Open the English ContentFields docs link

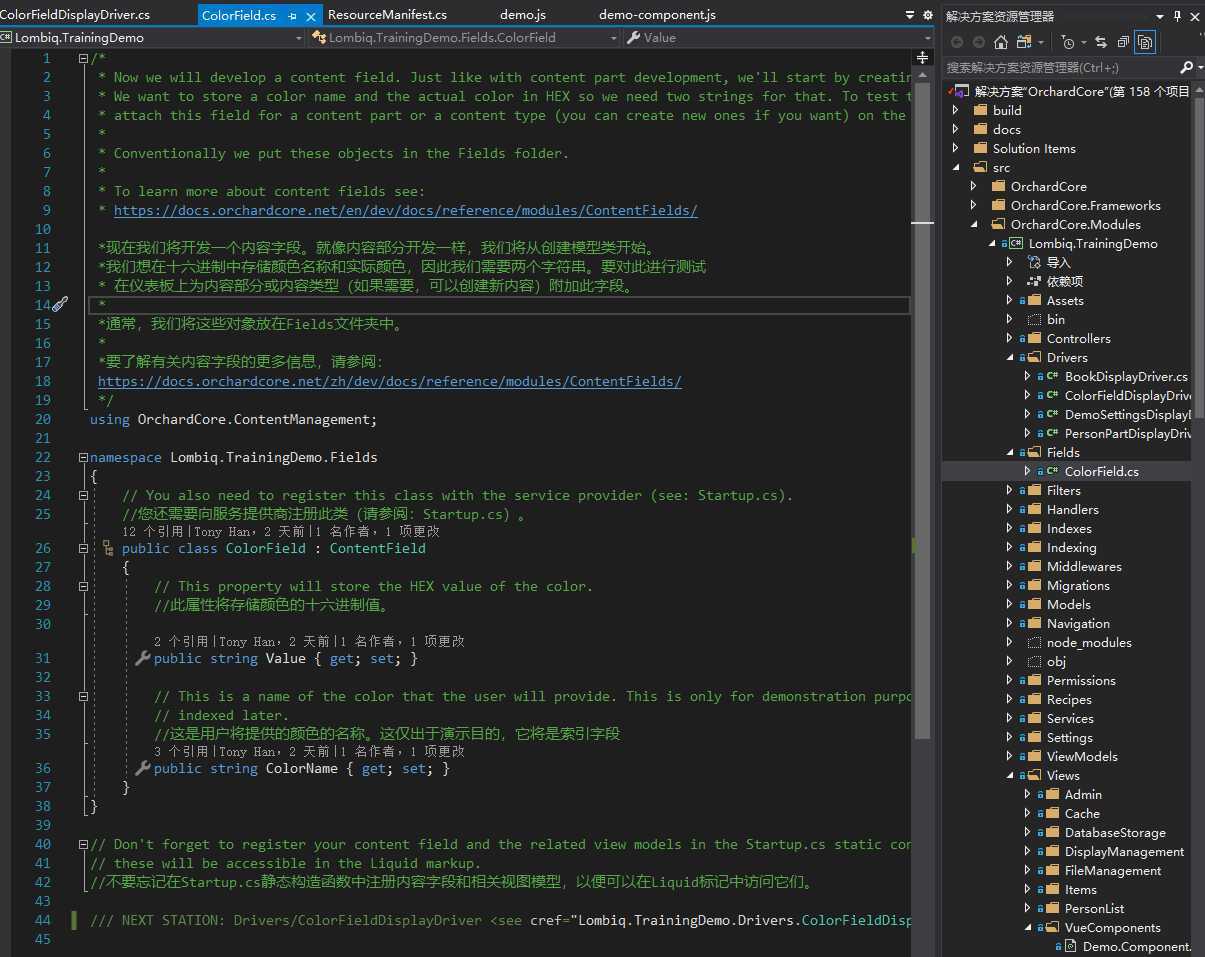tap(405, 210)
